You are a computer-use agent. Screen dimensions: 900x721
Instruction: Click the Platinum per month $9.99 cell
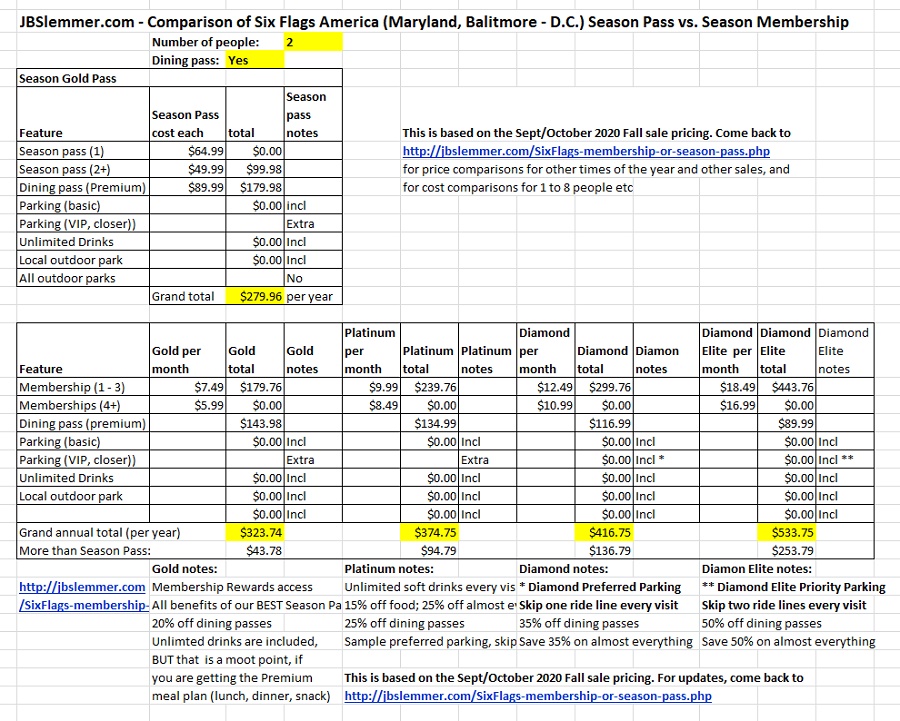point(371,387)
